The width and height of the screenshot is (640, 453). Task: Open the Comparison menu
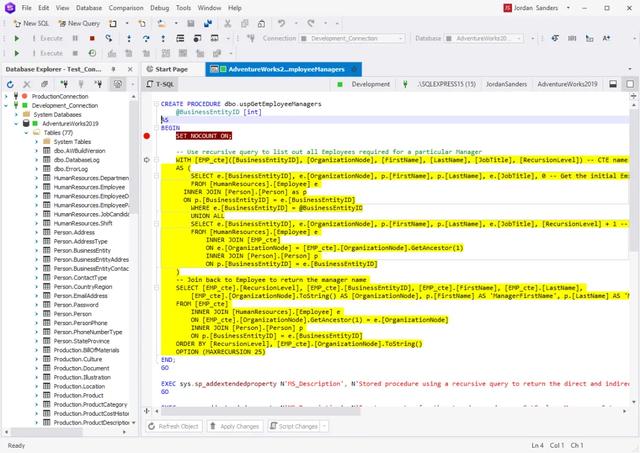coord(126,8)
